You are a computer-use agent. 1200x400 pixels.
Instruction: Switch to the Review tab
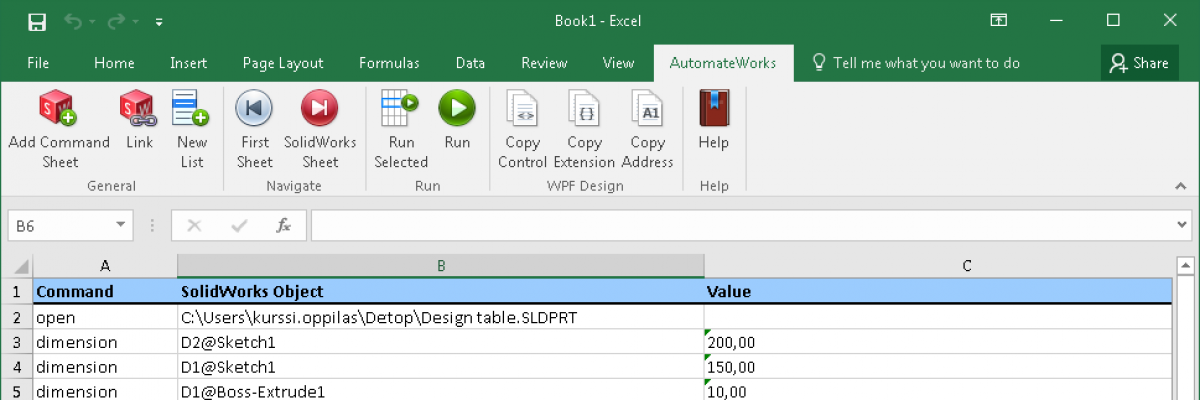click(544, 62)
